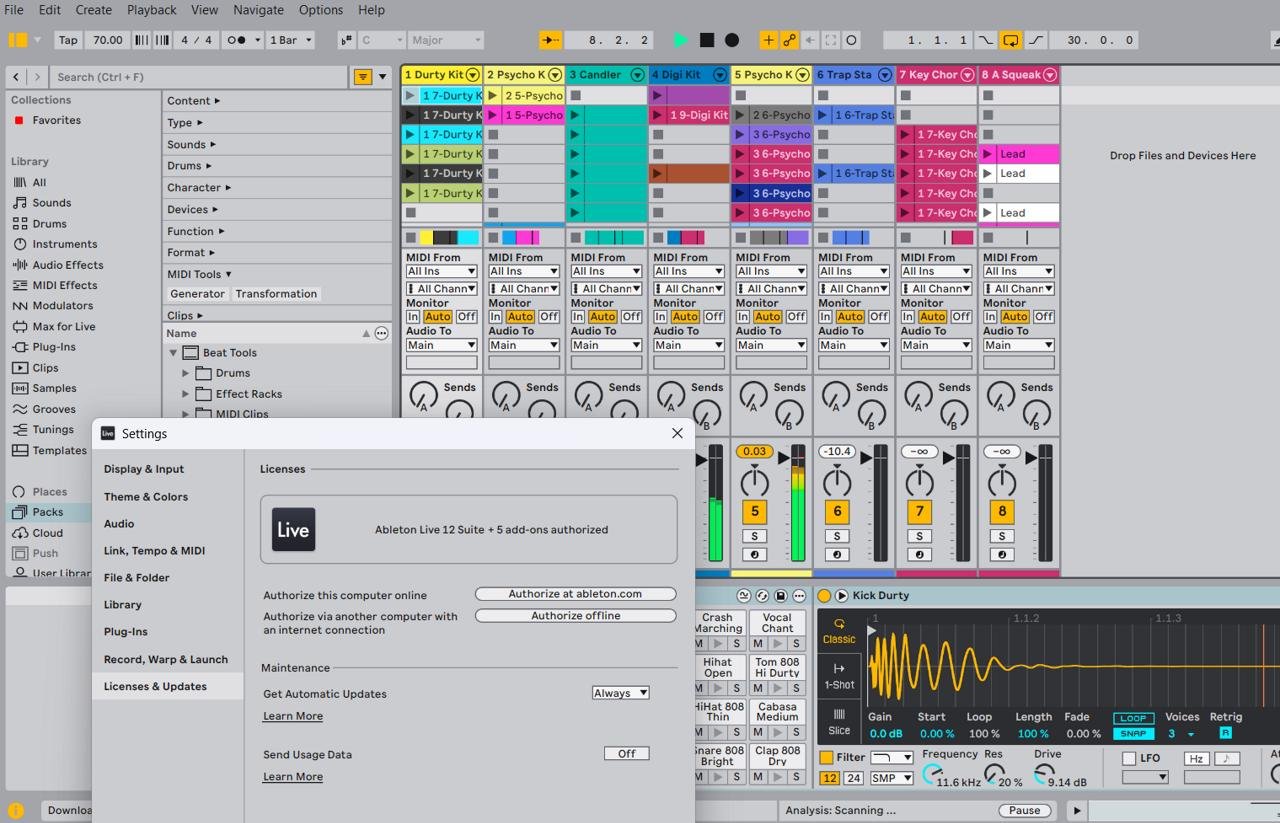The image size is (1280, 823).
Task: Select 1-Shot mode in Simpler
Action: [x=839, y=676]
